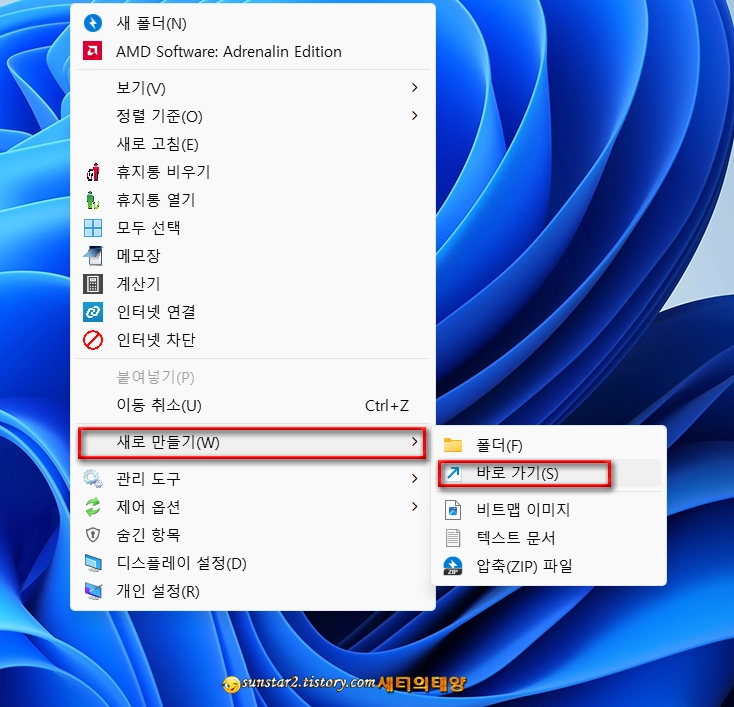Select 인터넷 차단 menu entry

[253, 340]
